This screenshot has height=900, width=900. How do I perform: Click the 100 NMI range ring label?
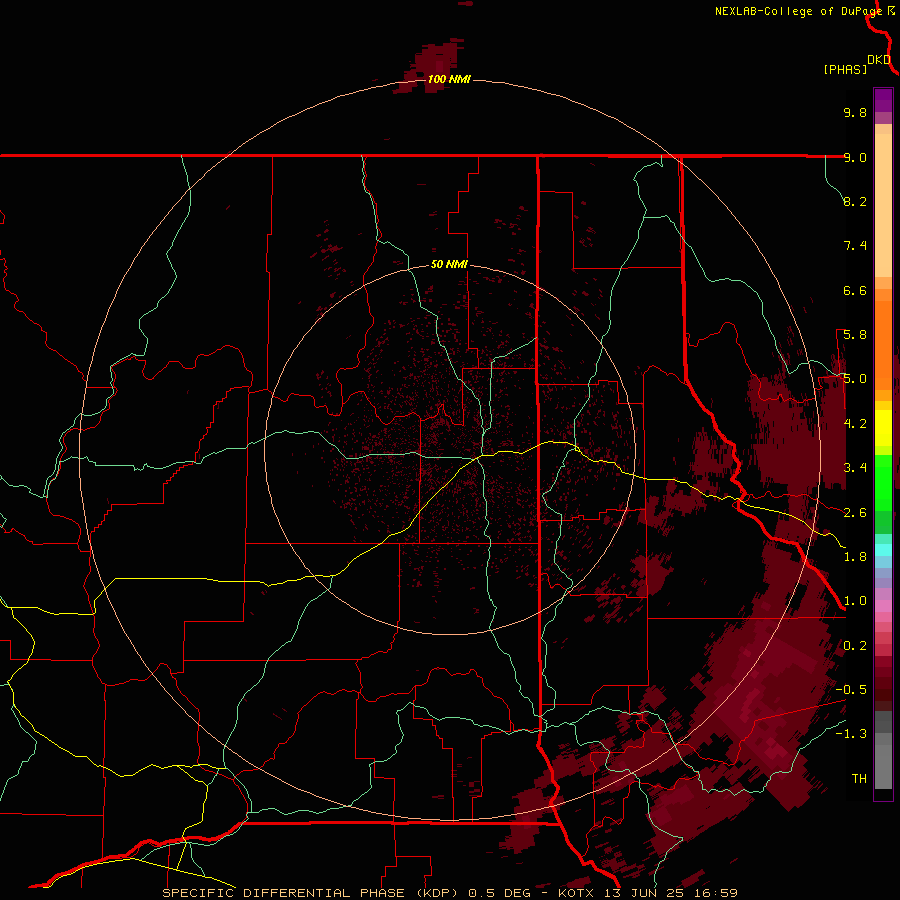point(449,79)
